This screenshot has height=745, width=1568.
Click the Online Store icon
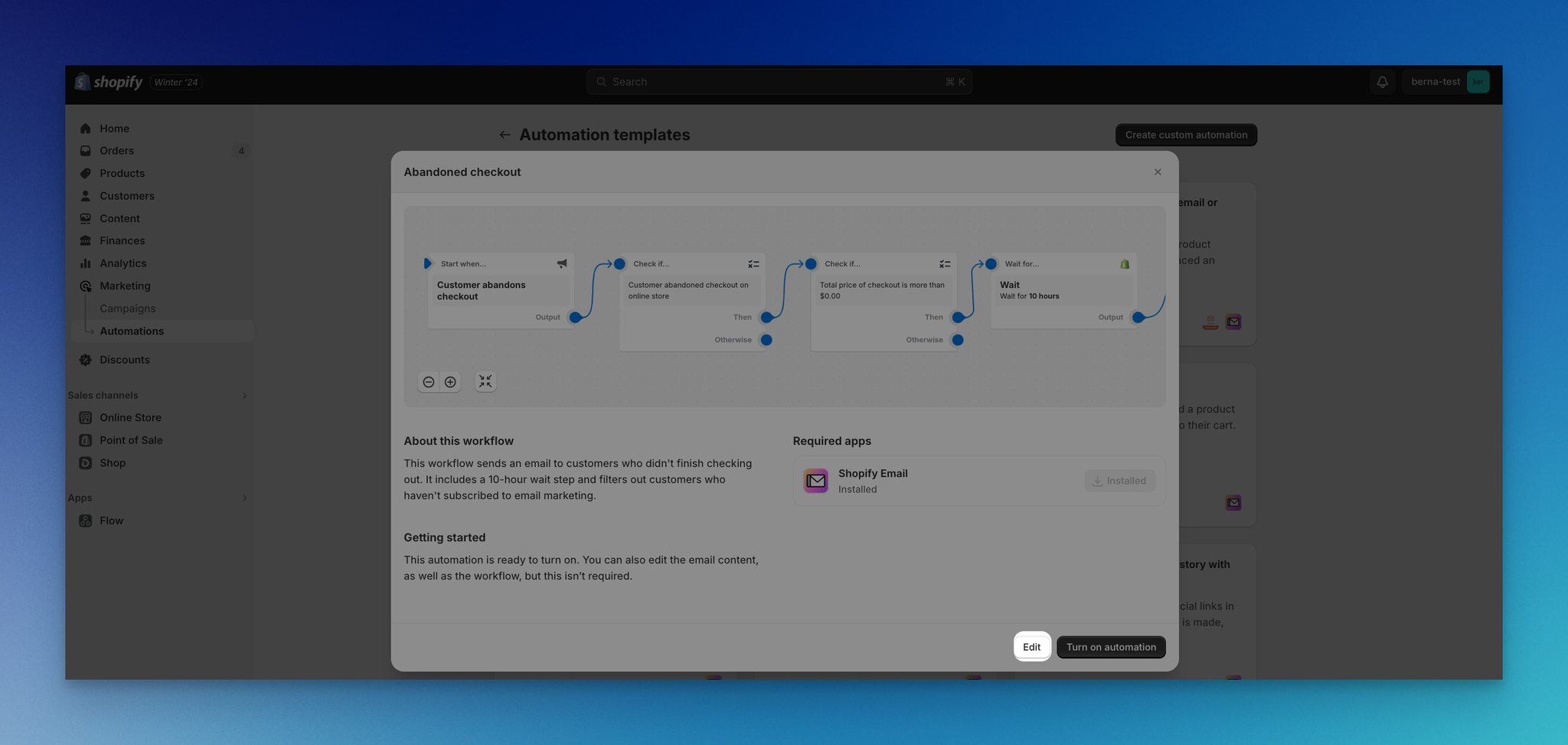pyautogui.click(x=86, y=417)
